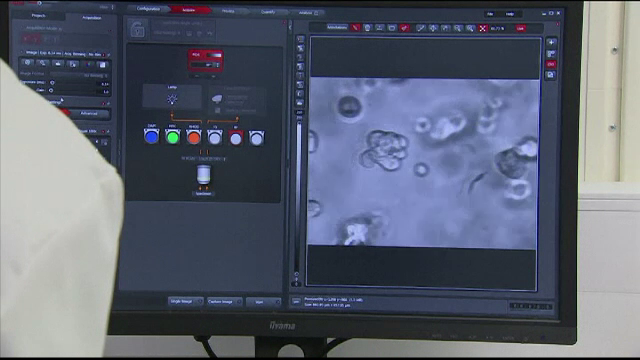Click the third camera settings toolbar icon
The height and width of the screenshot is (360, 640).
pyautogui.click(x=58, y=64)
